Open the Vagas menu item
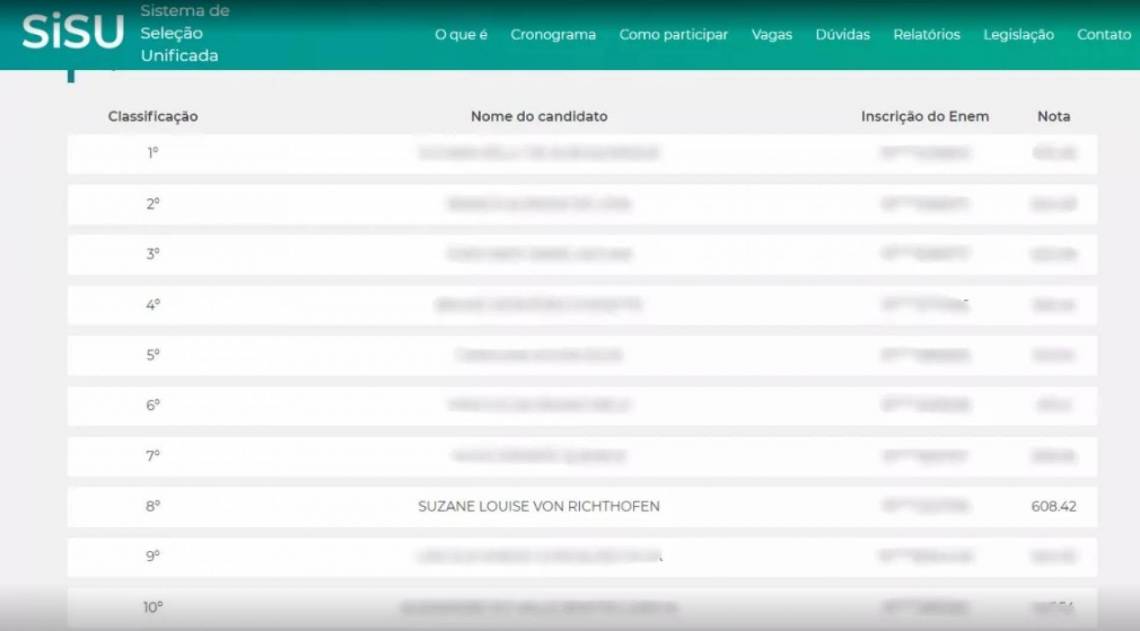 [771, 35]
